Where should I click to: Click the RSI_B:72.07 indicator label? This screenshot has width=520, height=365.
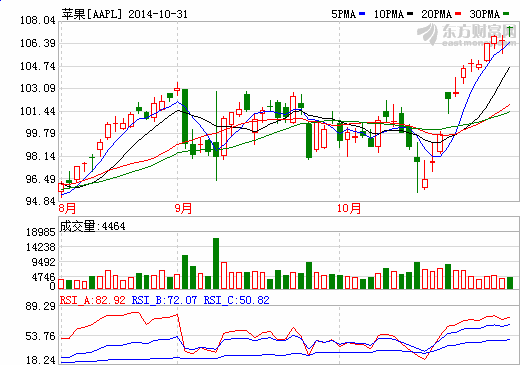[x=164, y=300]
